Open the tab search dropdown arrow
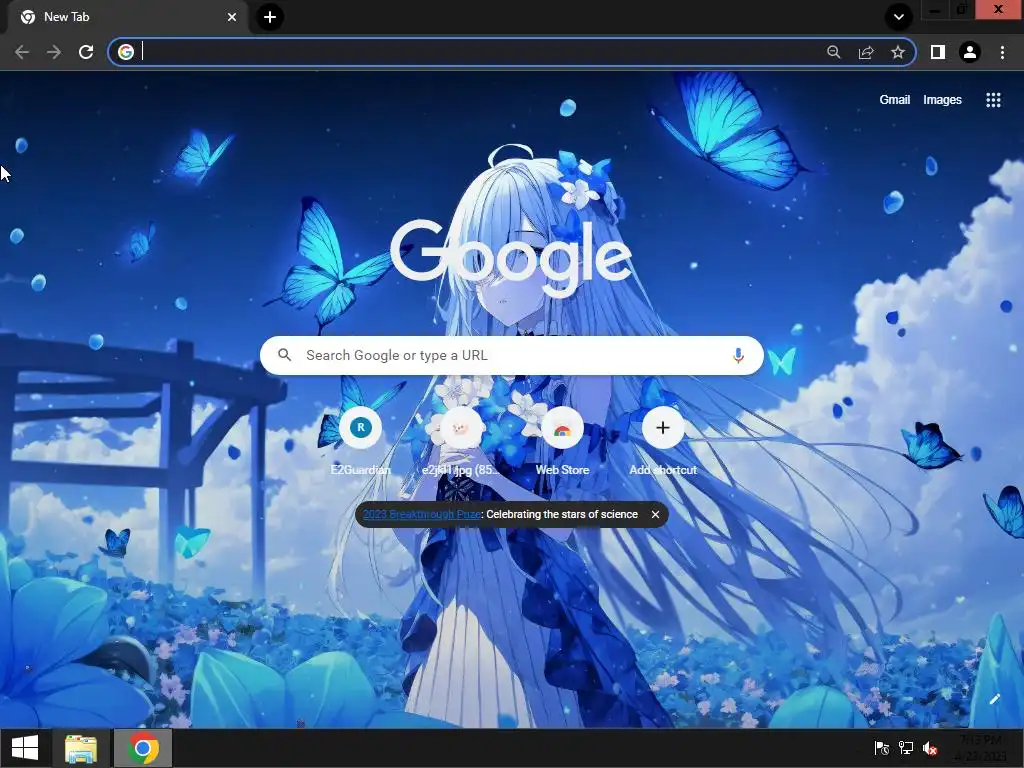1024x768 pixels. (899, 17)
